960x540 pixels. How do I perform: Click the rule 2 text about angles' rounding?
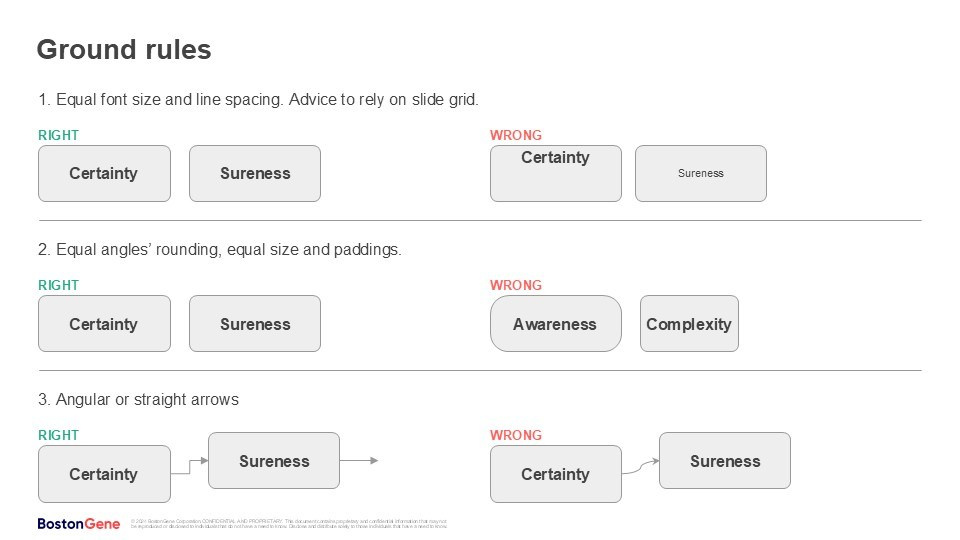click(220, 250)
